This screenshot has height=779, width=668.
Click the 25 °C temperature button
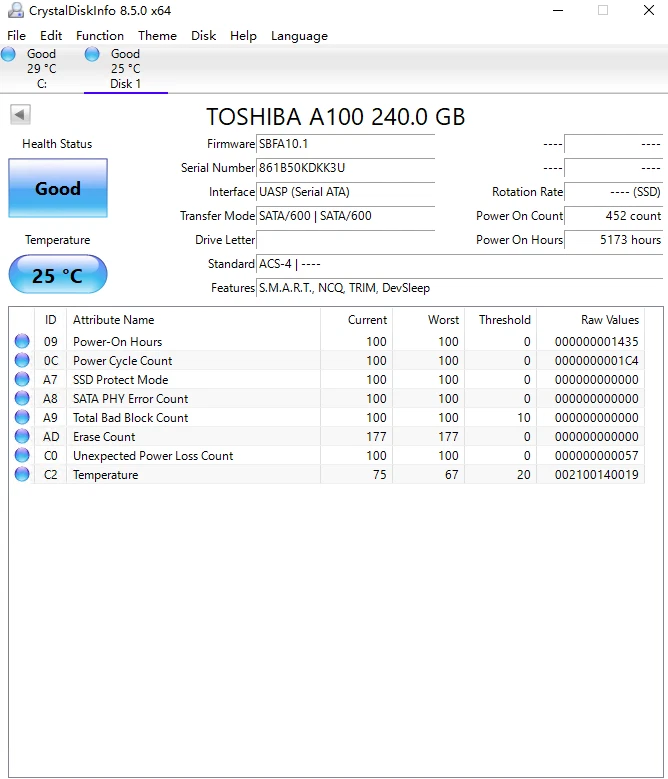coord(58,275)
